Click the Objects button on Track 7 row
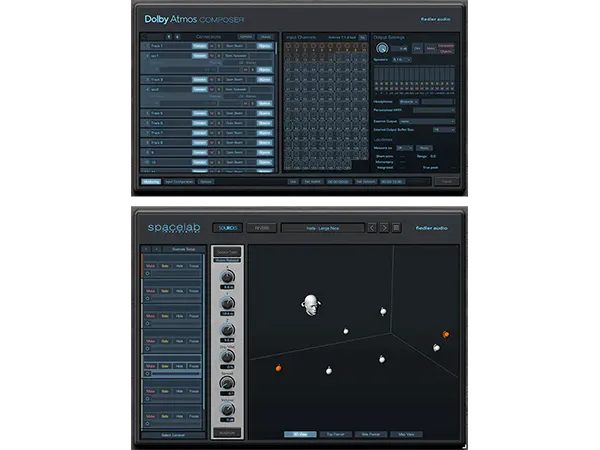The image size is (600, 450). coord(264,133)
